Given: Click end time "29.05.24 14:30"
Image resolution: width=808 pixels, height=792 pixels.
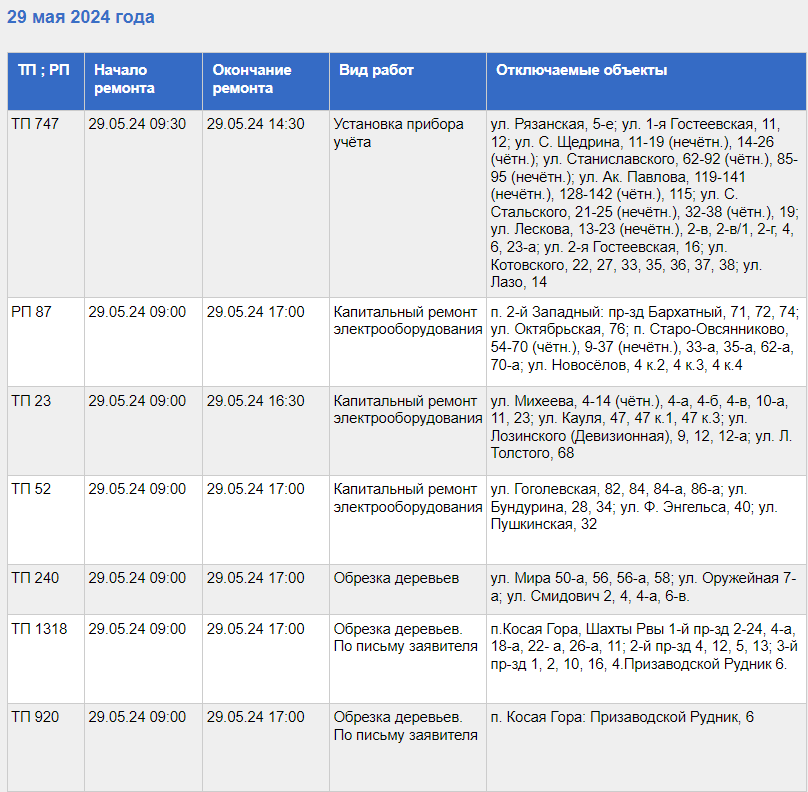Looking at the screenshot, I should pos(256,124).
